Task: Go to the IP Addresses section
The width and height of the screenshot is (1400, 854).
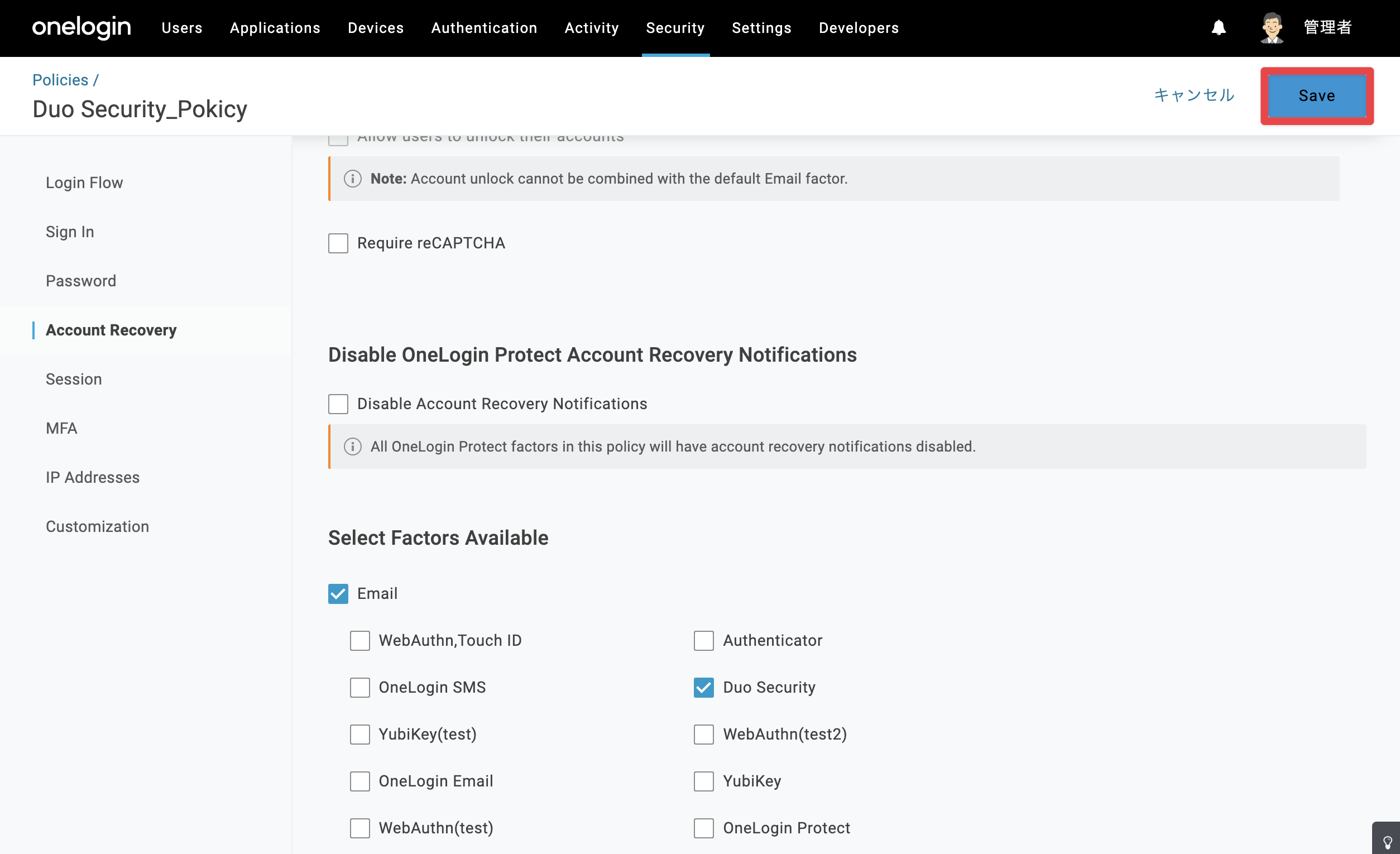Action: 93,478
